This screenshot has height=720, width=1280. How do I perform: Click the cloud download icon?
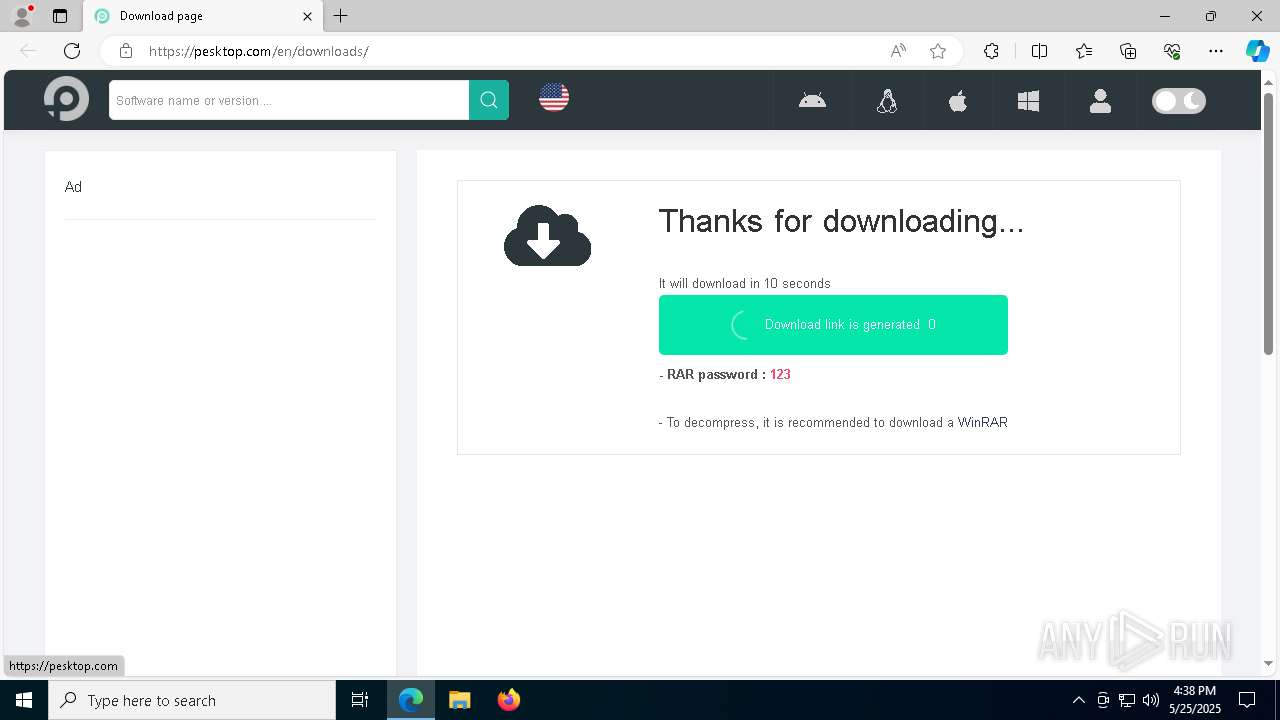click(547, 236)
